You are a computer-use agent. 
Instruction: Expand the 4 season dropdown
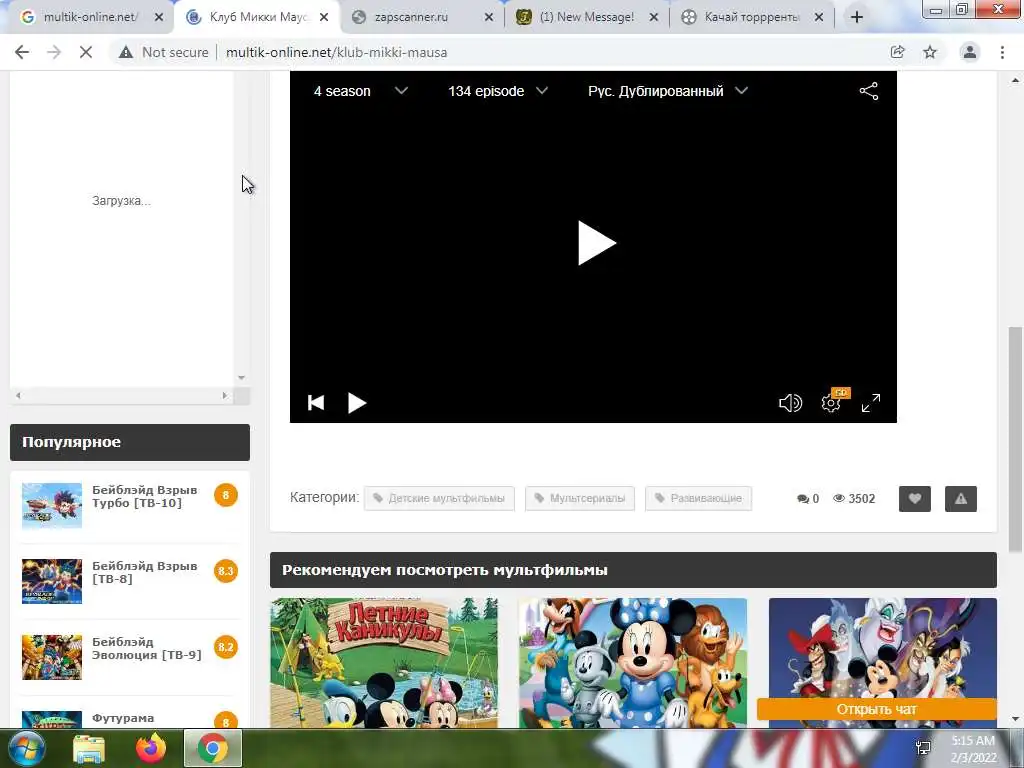pyautogui.click(x=360, y=91)
